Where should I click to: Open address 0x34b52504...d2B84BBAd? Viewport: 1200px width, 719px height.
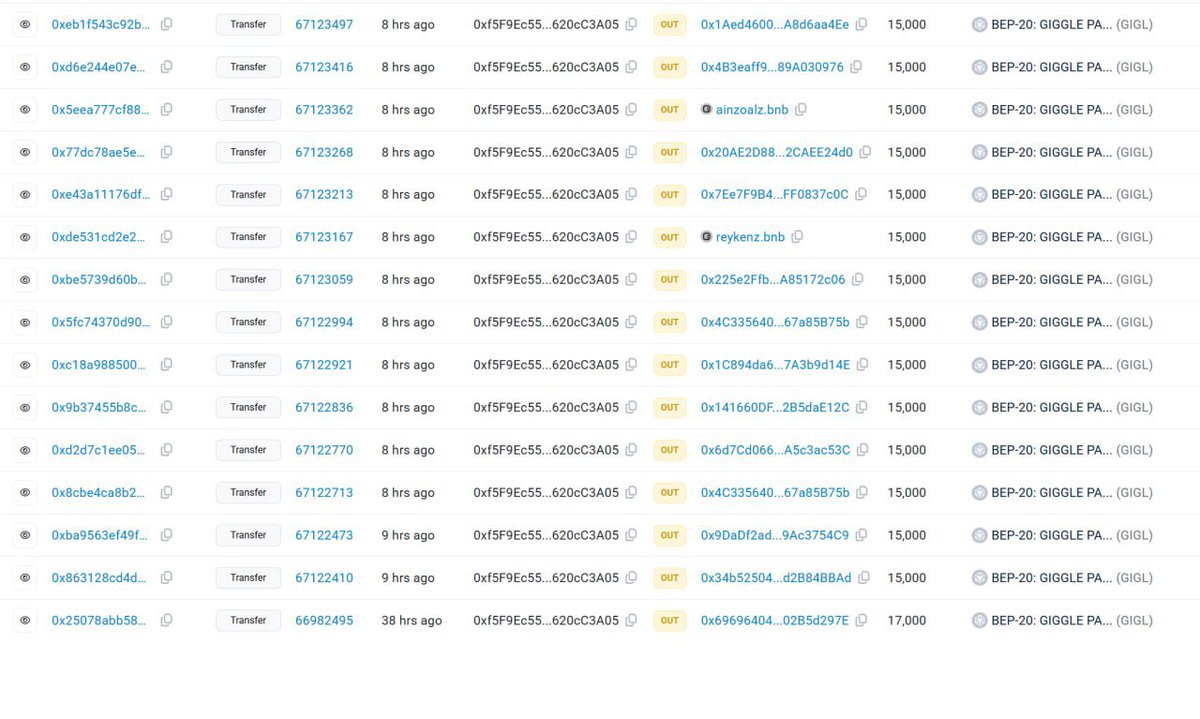776,577
